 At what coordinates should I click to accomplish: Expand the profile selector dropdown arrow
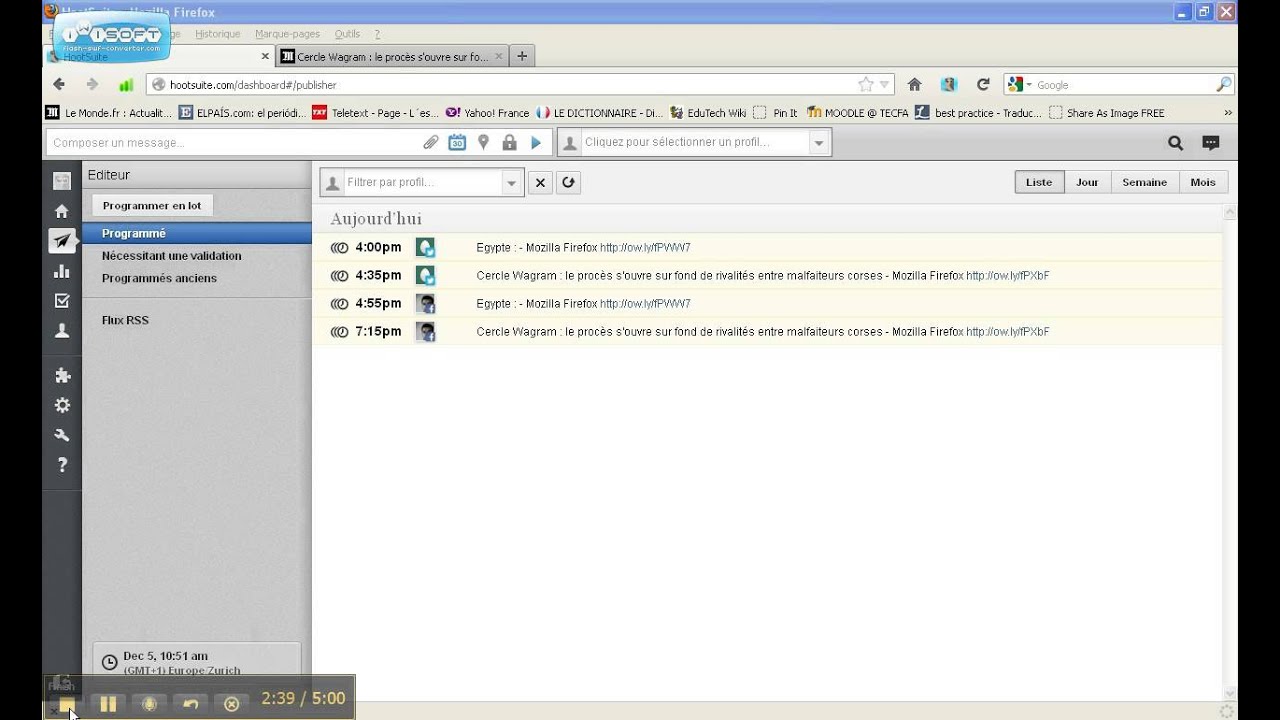[x=819, y=143]
